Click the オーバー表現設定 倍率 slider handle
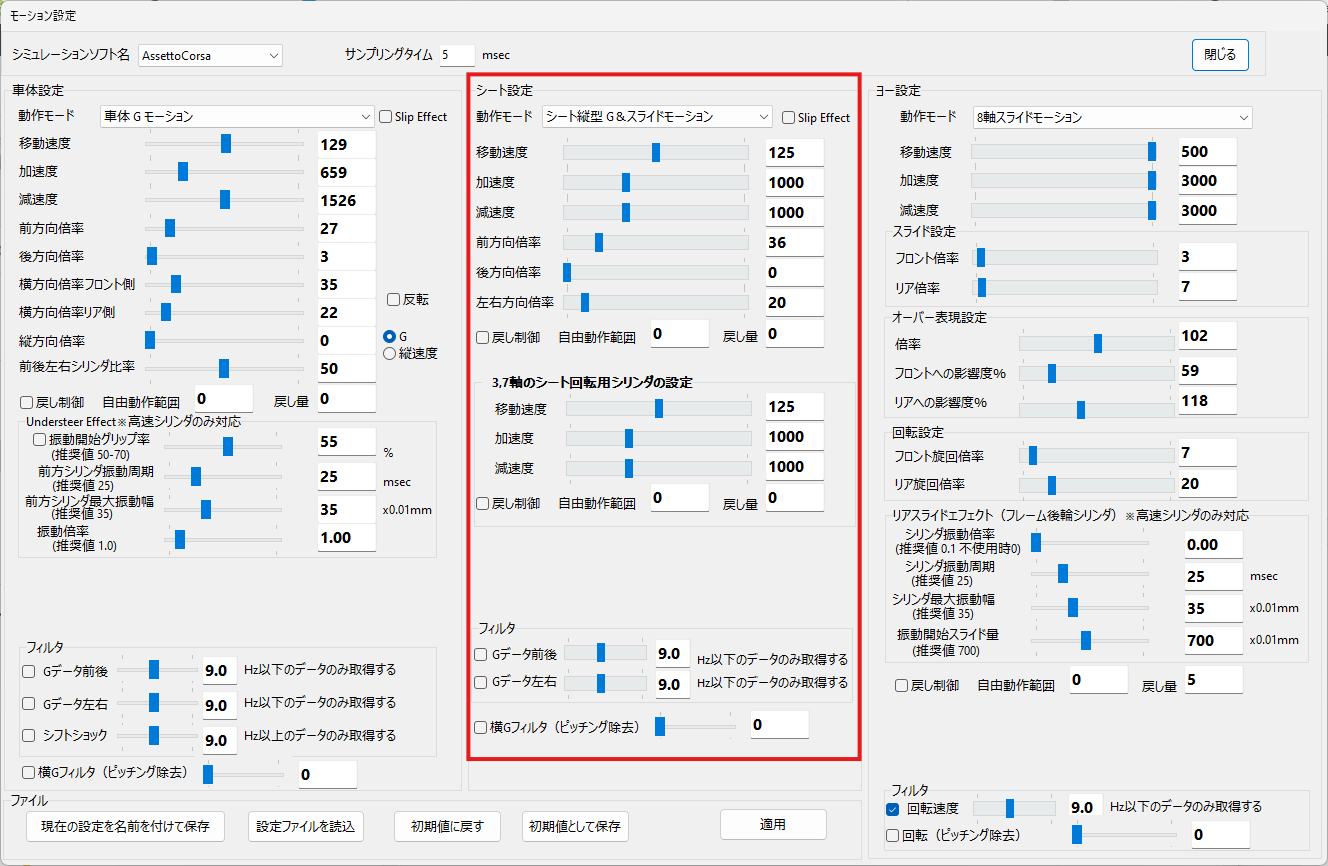The width and height of the screenshot is (1328, 866). [1098, 343]
